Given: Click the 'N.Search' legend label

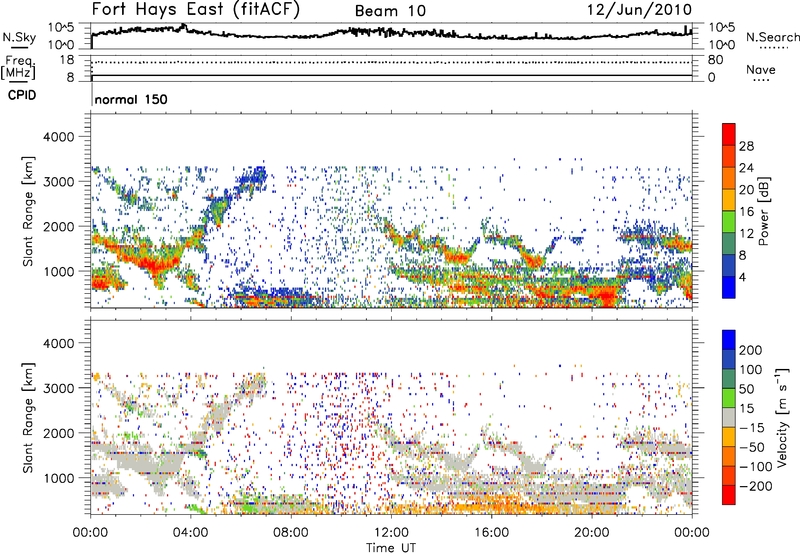Looking at the screenshot, I should [772, 37].
